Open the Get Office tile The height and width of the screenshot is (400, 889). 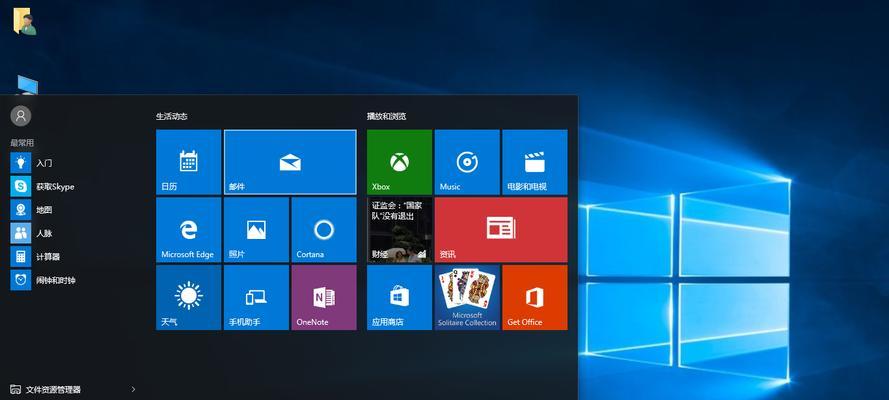click(535, 297)
